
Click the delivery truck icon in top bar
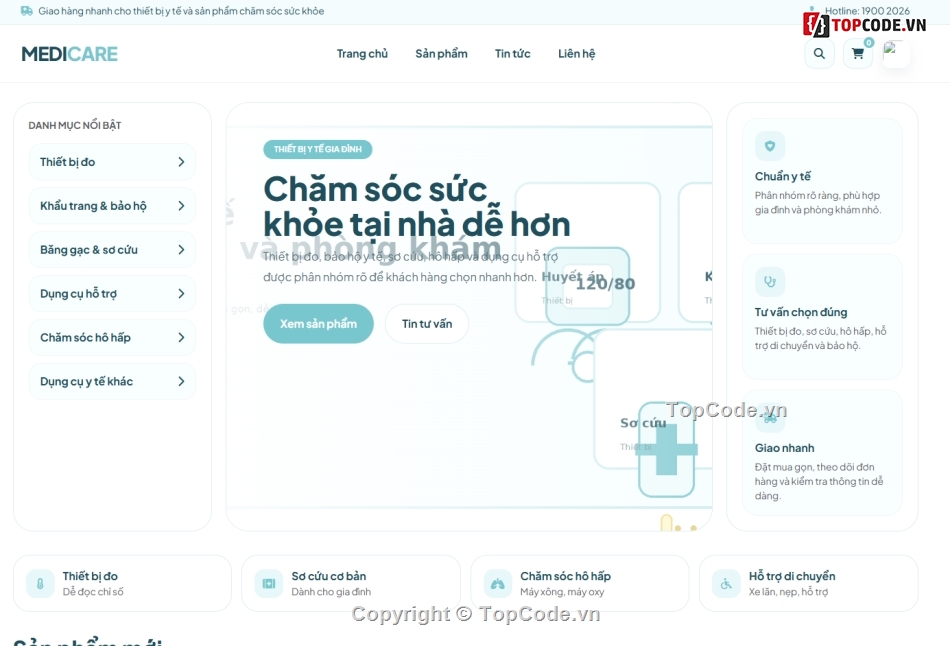[x=27, y=11]
